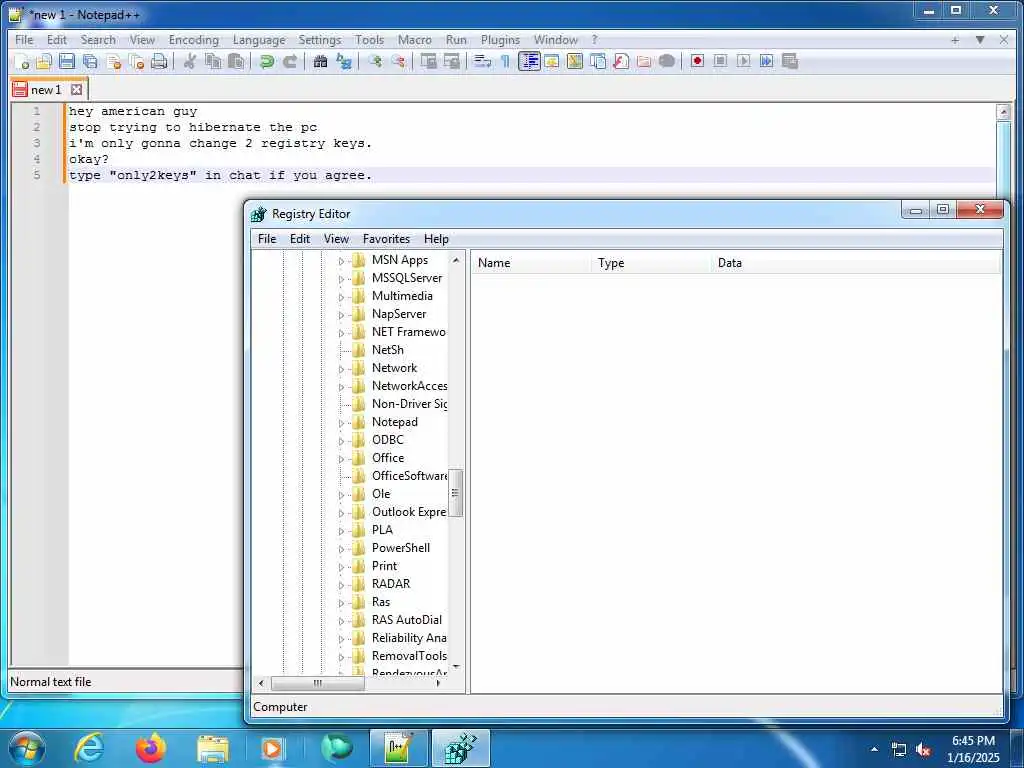
Task: Click the Stop macro recording icon
Action: (x=720, y=61)
